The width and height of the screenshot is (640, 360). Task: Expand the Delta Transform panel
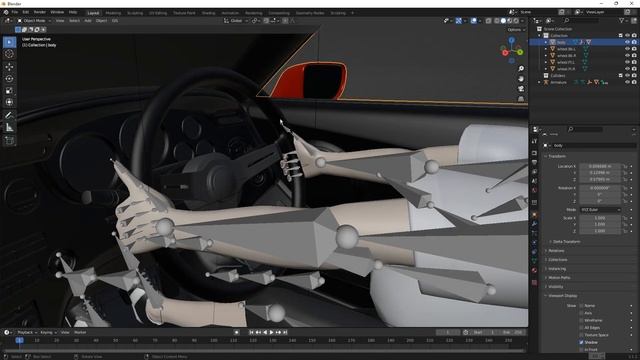tap(566, 242)
